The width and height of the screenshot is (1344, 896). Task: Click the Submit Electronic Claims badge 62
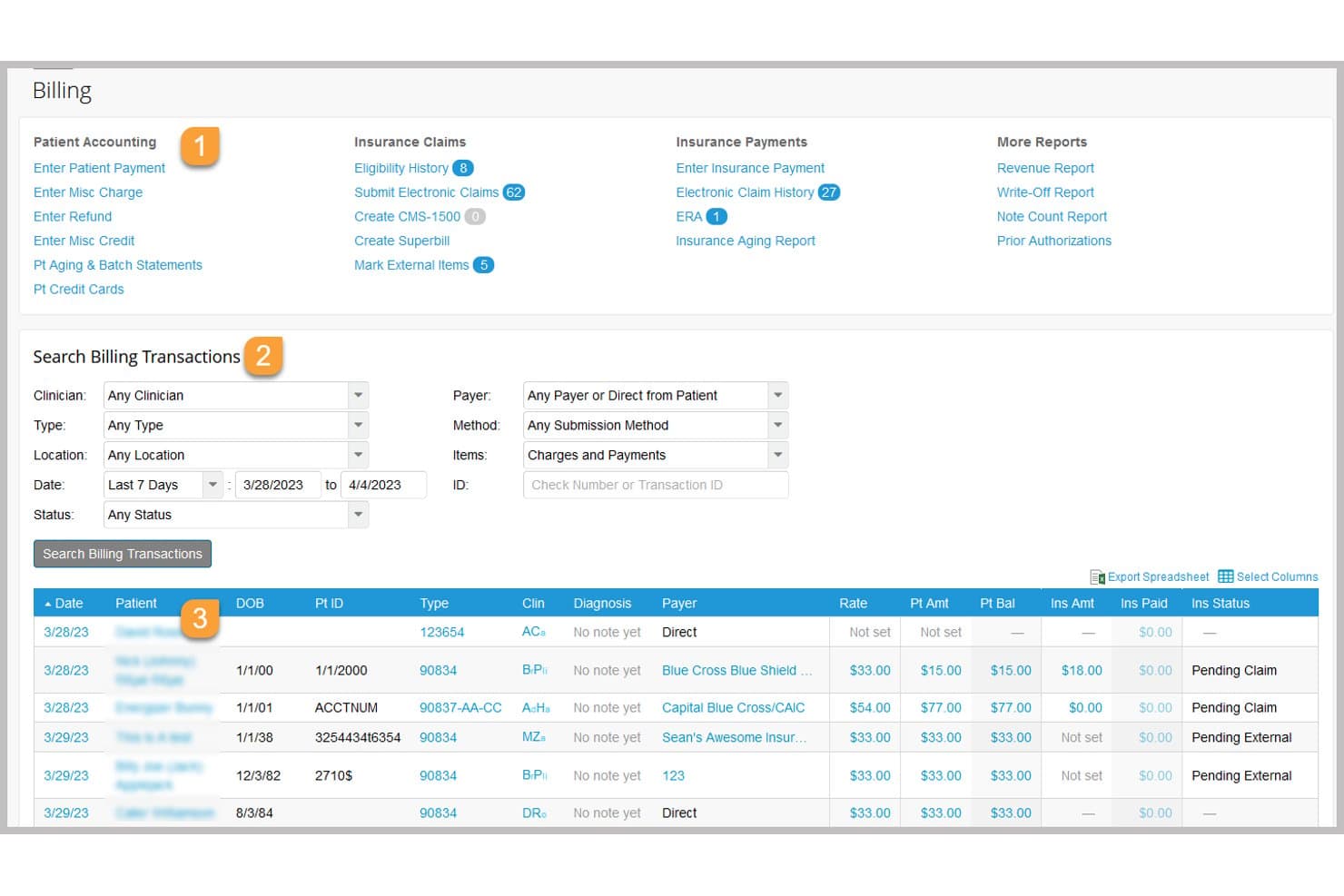514,192
